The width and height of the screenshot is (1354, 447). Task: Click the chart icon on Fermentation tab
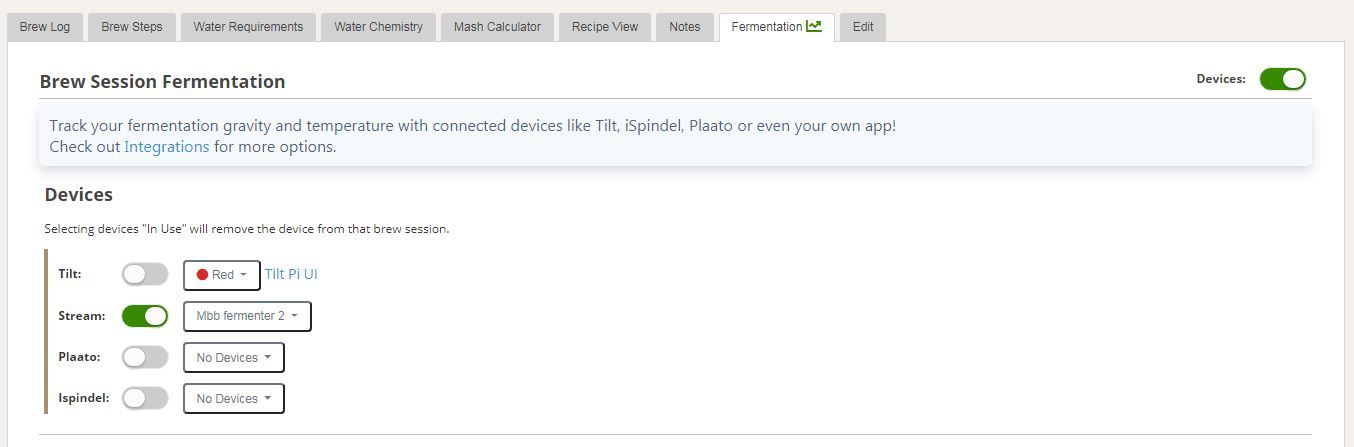814,26
